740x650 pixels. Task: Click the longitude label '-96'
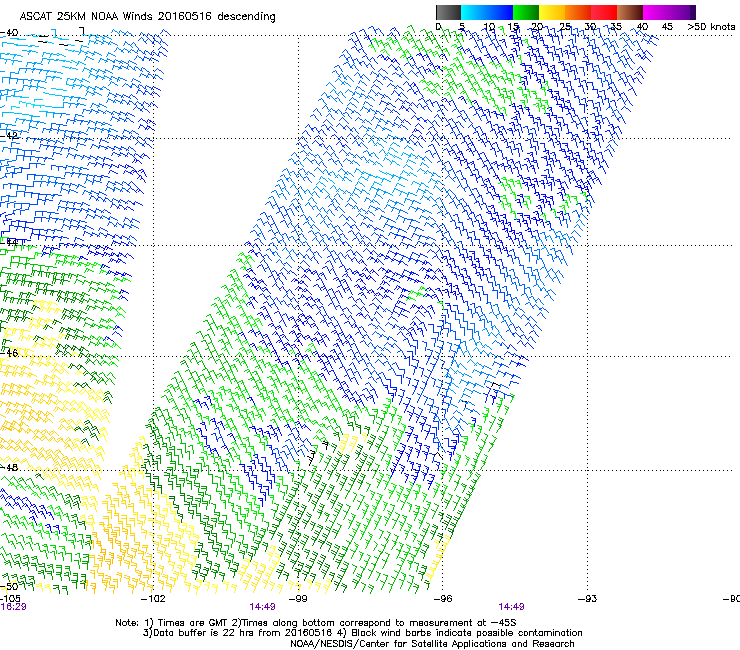443,599
